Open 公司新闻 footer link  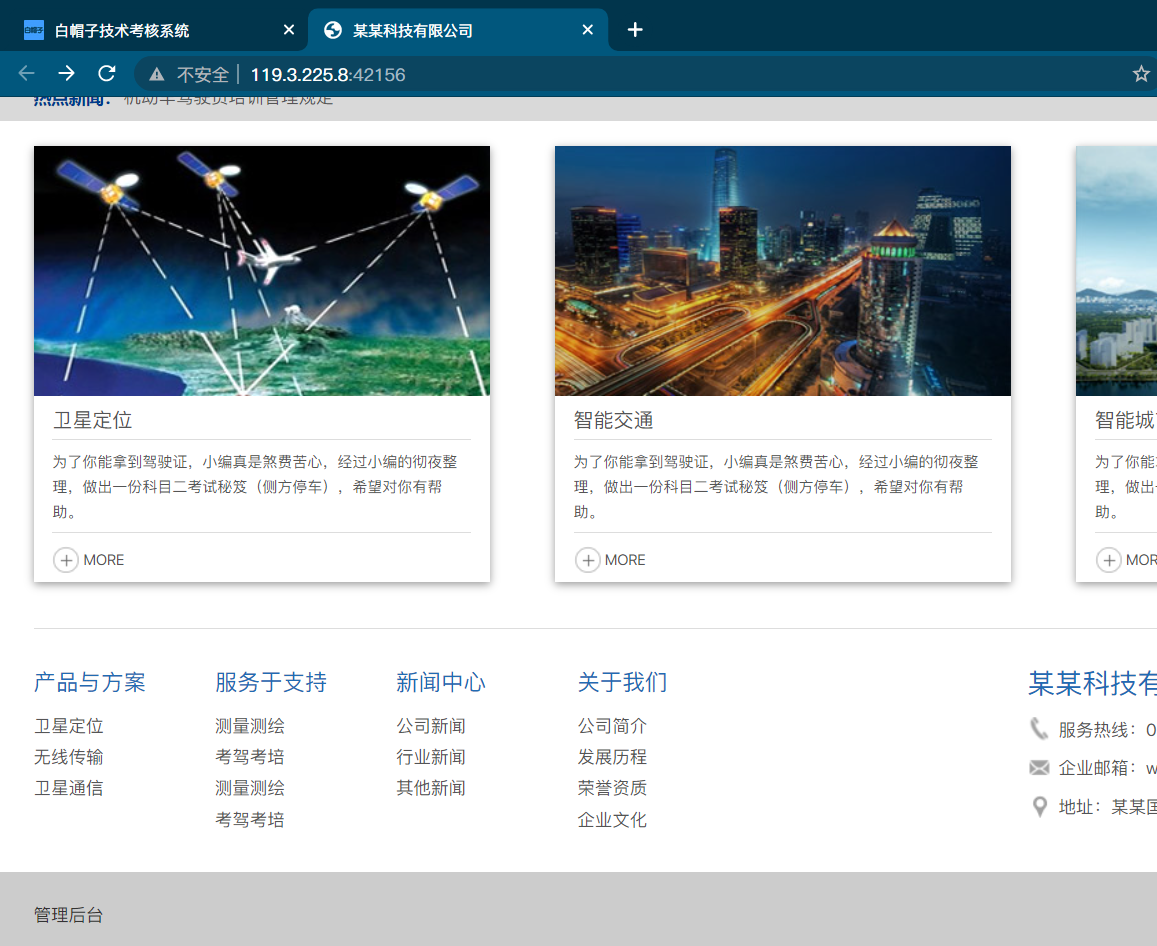click(x=431, y=726)
